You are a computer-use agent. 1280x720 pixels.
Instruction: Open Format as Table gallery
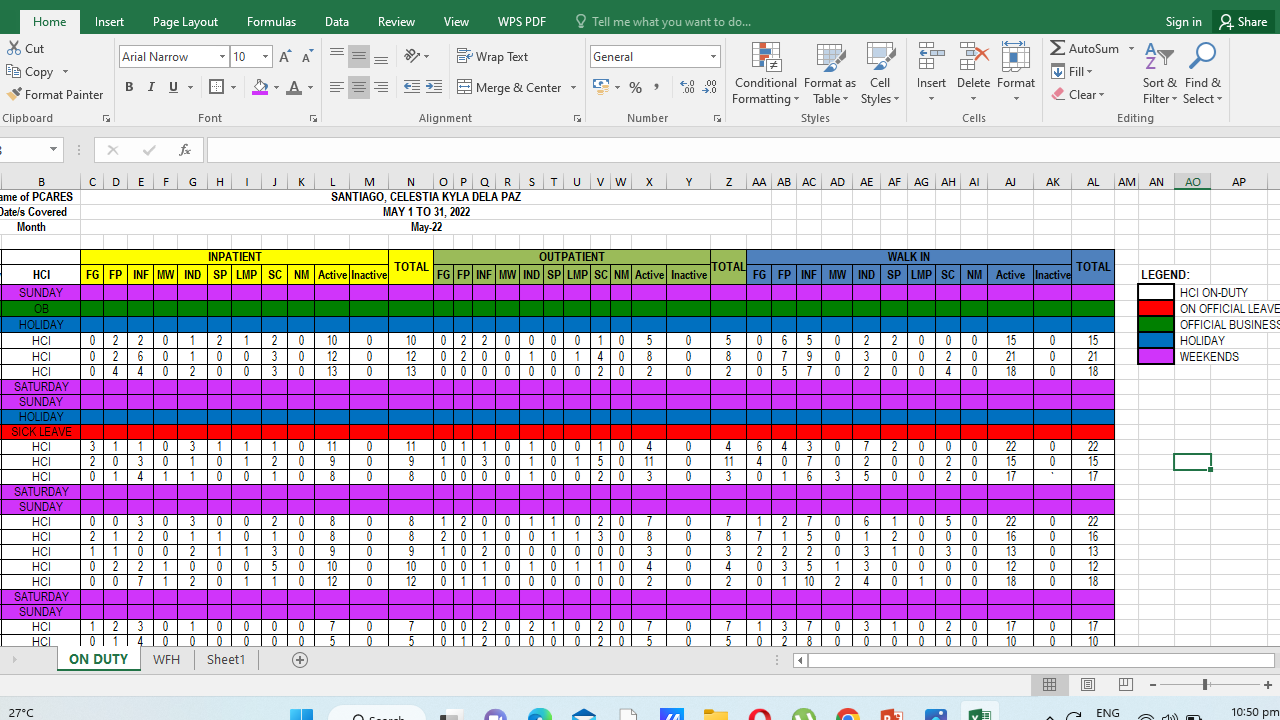pos(830,73)
